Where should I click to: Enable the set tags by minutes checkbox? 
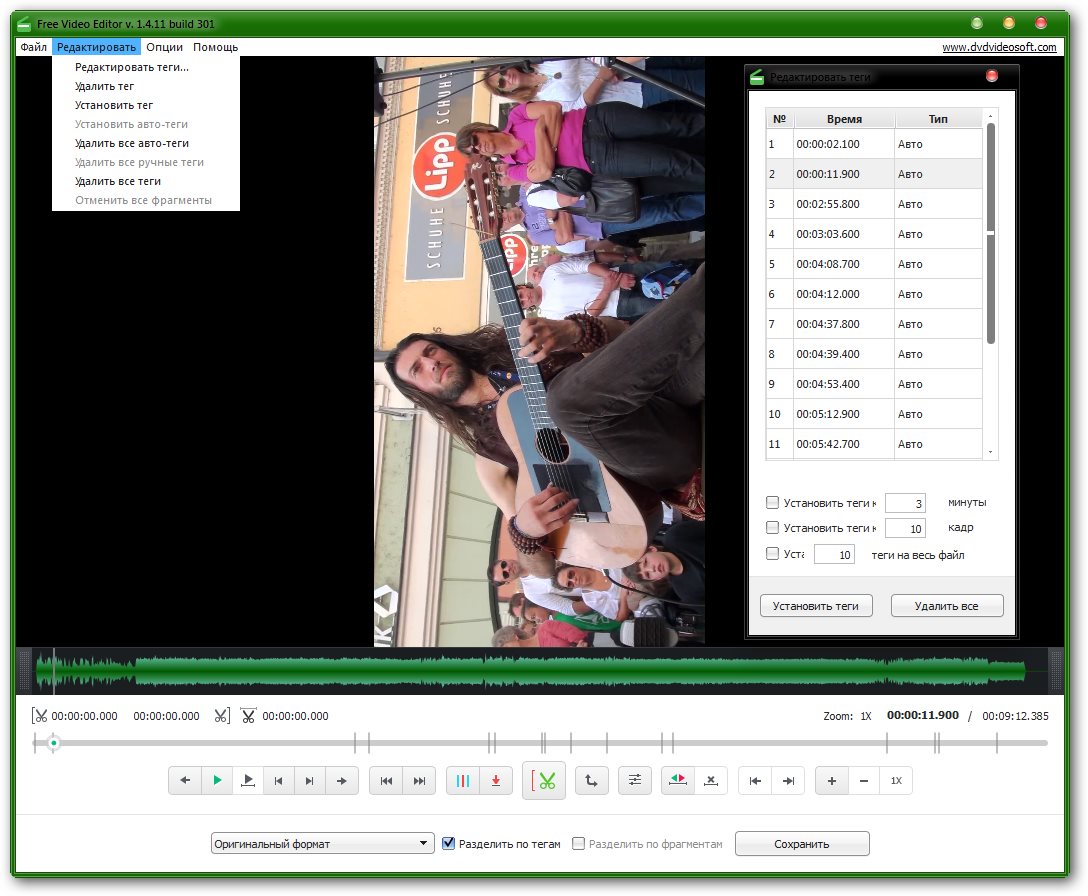point(772,502)
